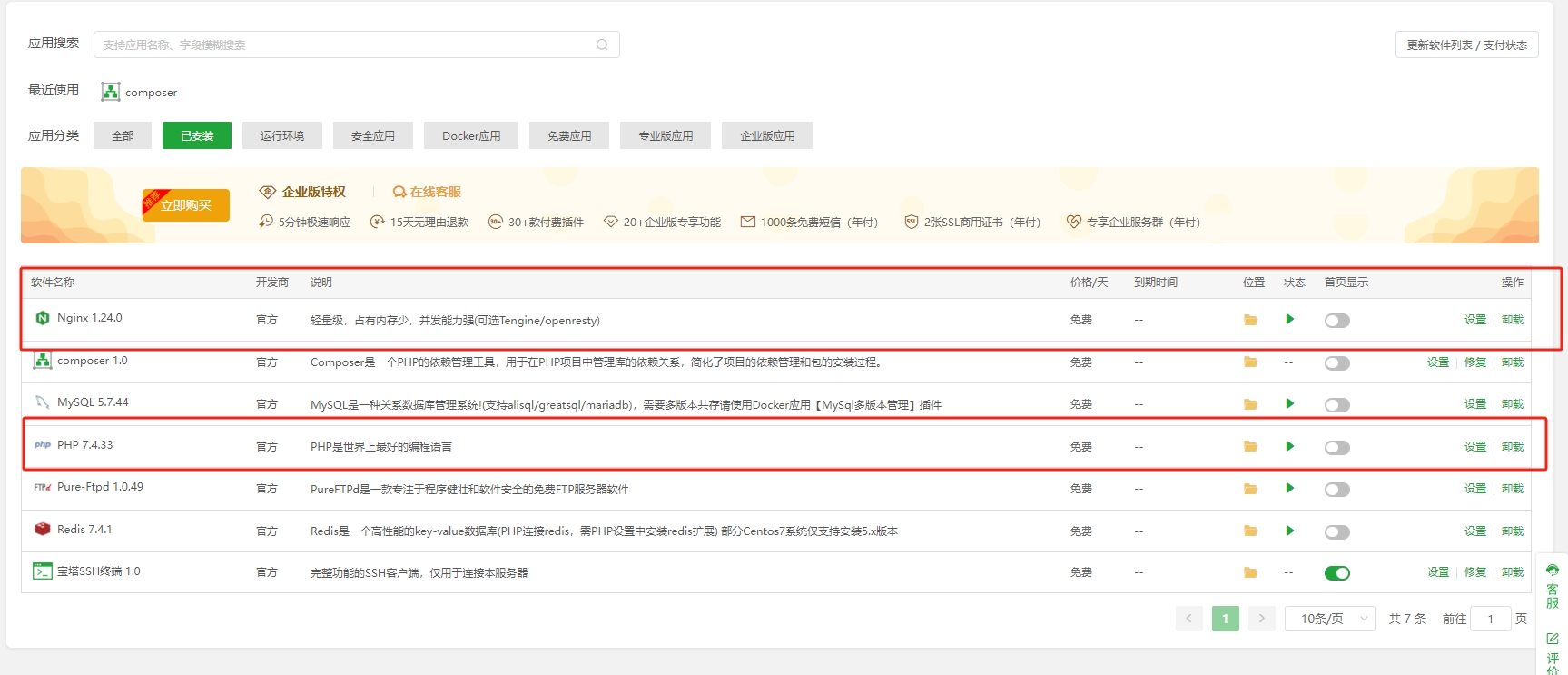This screenshot has height=675, width=1568.
Task: Toggle composer homepage display switch
Action: (1337, 363)
